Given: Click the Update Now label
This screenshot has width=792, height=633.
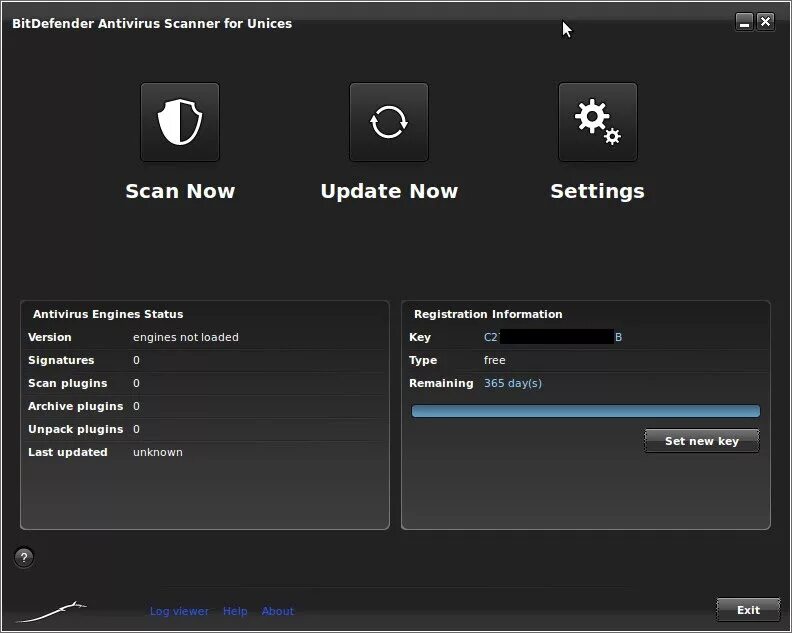Looking at the screenshot, I should [389, 191].
